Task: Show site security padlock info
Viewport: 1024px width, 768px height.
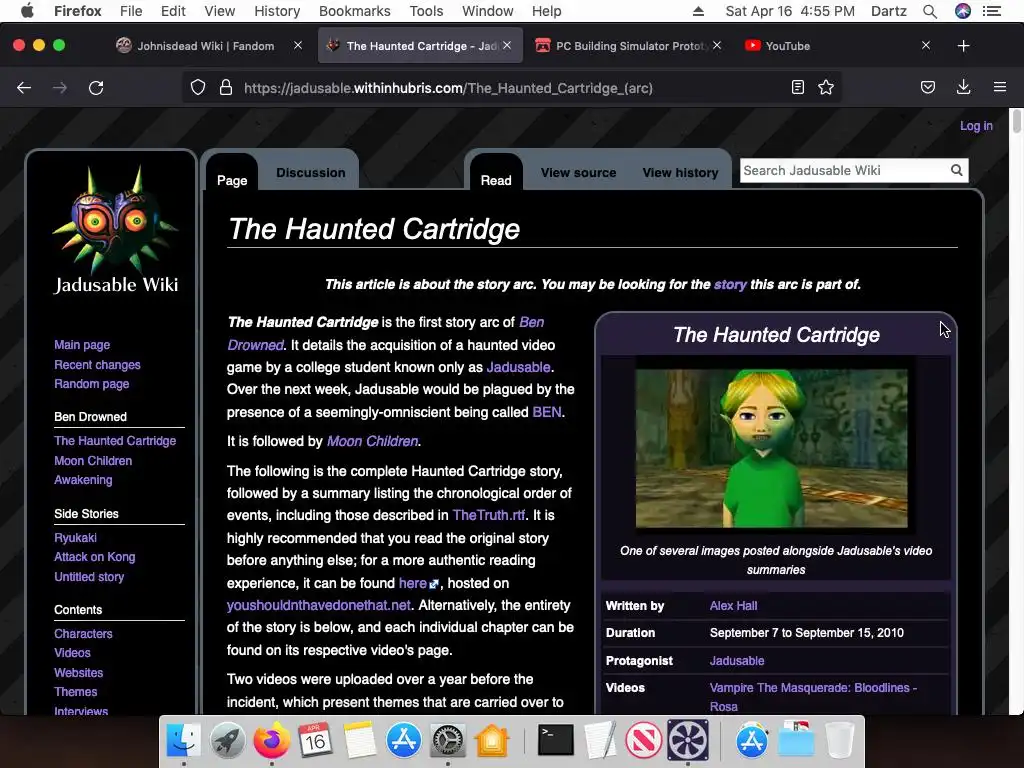Action: (226, 88)
